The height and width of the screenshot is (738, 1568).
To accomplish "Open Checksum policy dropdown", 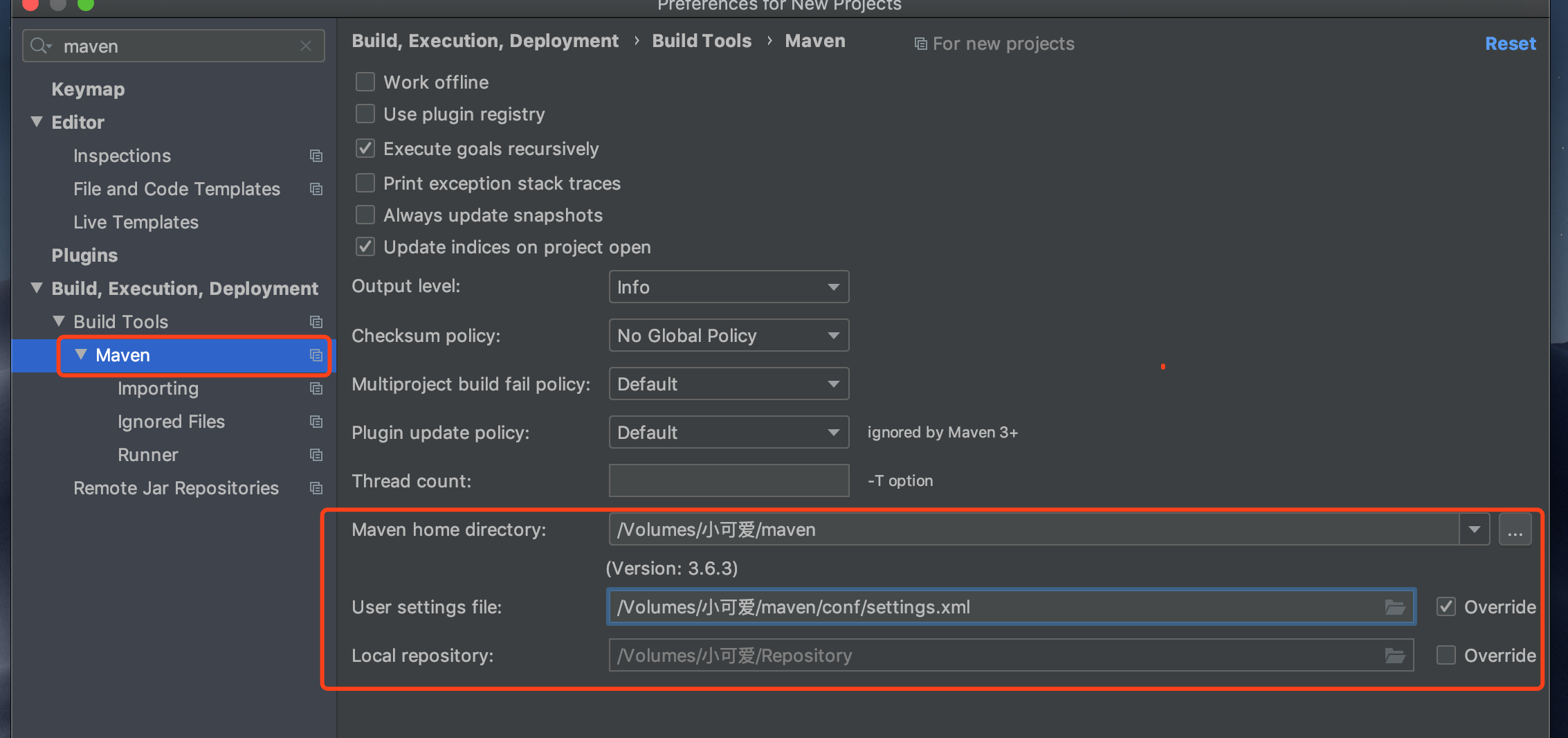I will click(729, 335).
